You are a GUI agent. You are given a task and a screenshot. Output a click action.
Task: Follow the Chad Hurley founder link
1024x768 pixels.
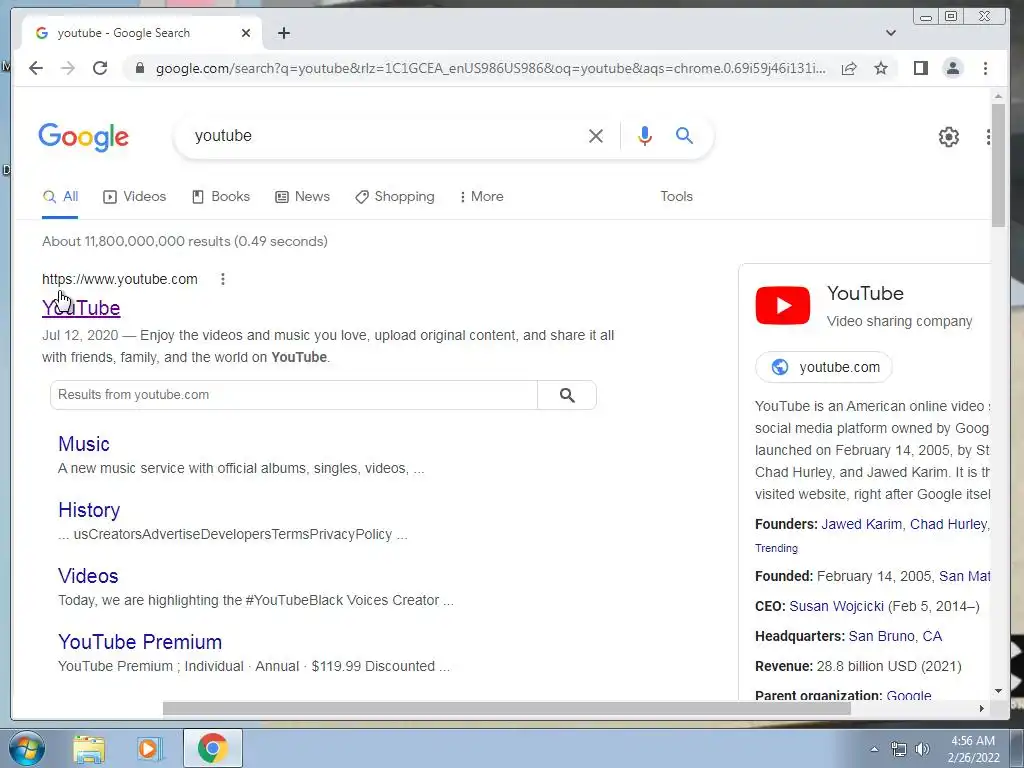click(x=948, y=524)
